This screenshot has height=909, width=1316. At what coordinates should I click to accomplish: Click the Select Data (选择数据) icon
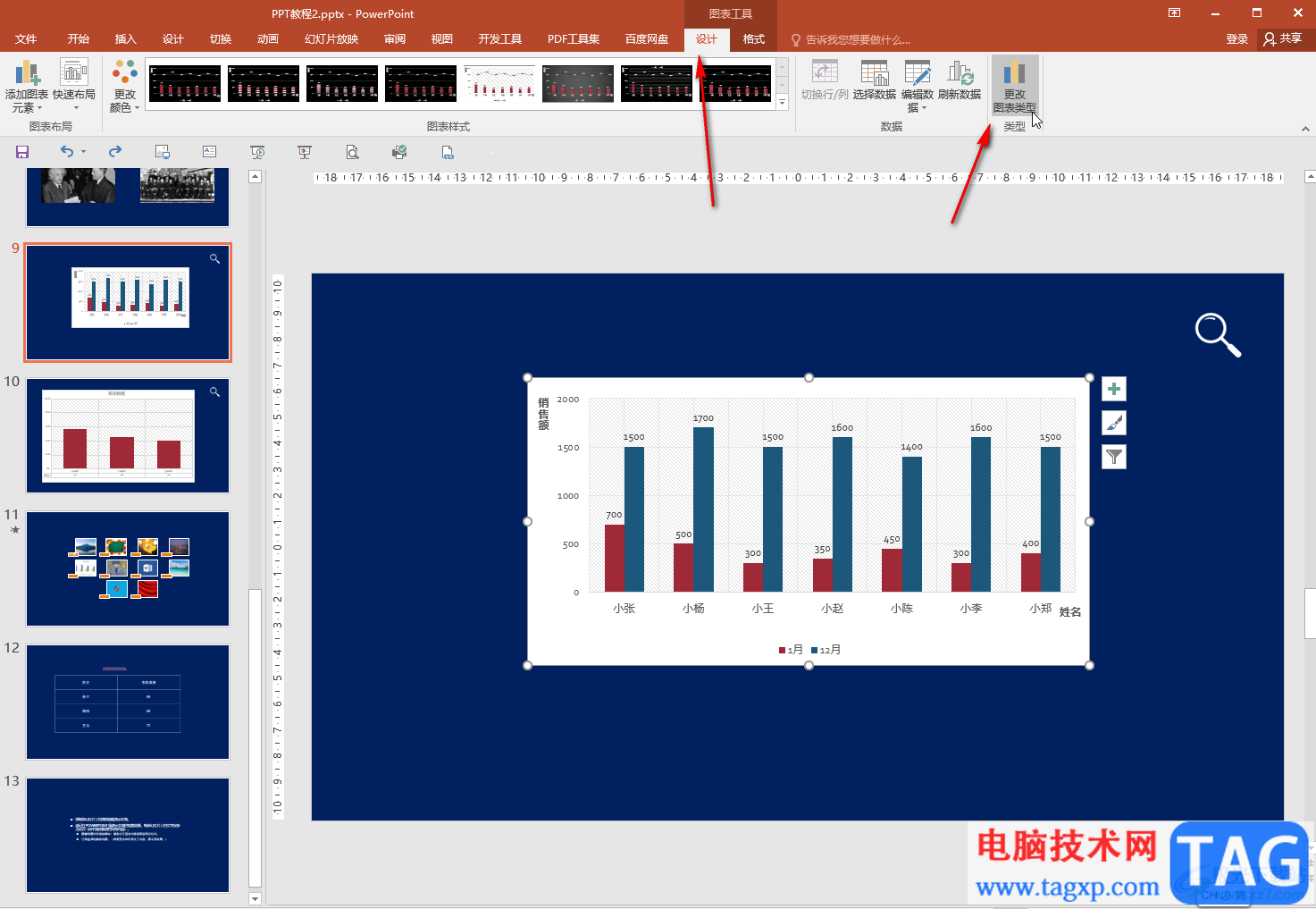point(874,75)
